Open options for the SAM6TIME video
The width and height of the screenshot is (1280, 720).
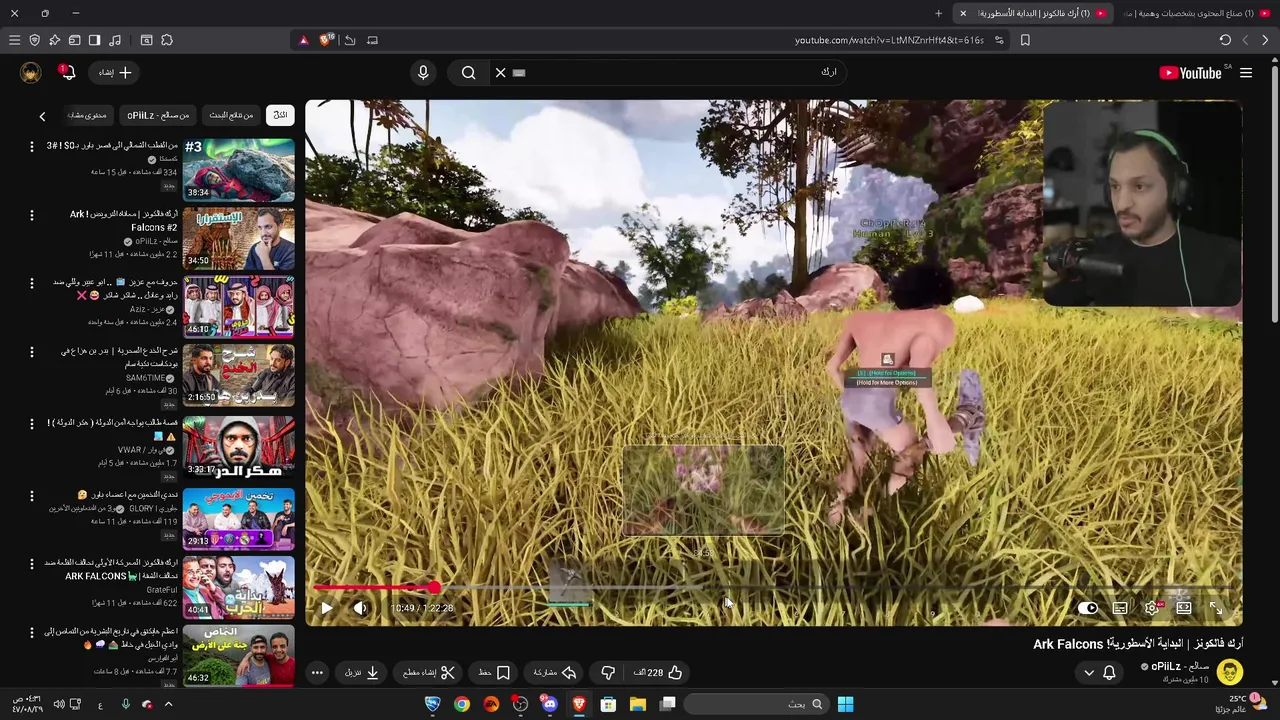coord(31,352)
